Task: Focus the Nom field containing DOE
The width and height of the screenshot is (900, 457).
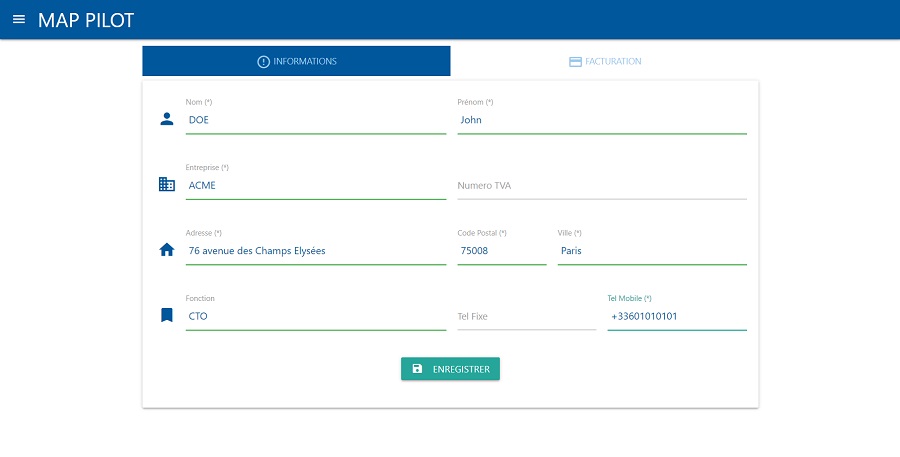Action: tap(315, 120)
